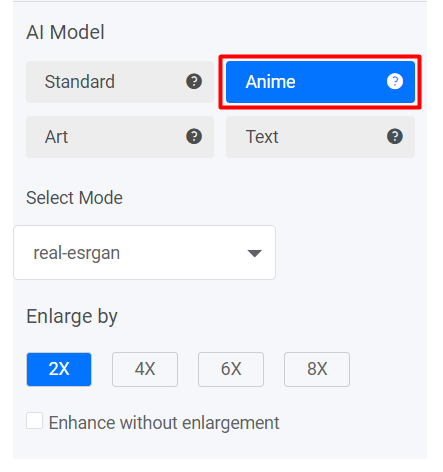Click the real-esrgan text in the combo box

point(76,253)
